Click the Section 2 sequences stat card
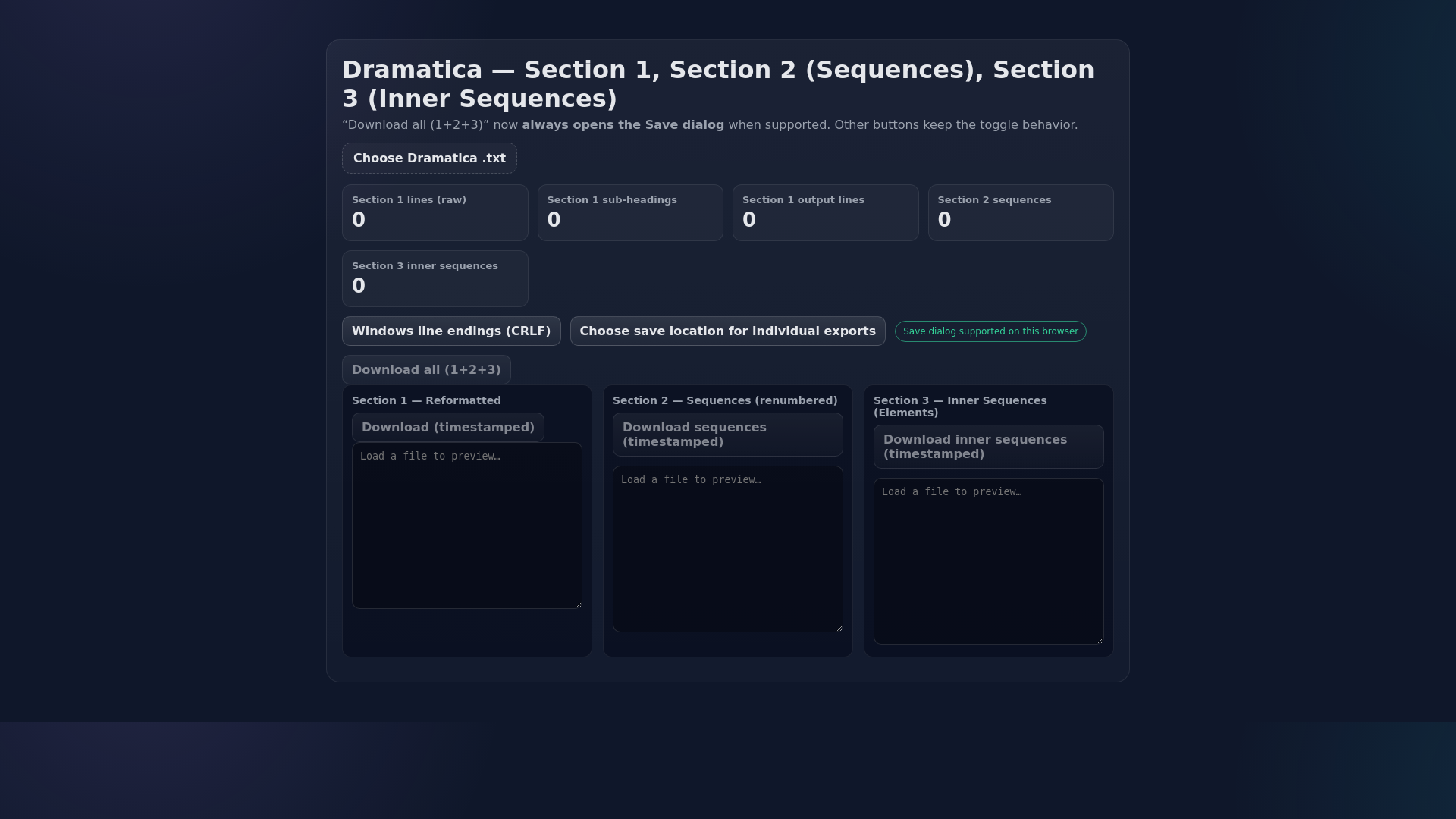This screenshot has width=1456, height=819. tap(1021, 213)
